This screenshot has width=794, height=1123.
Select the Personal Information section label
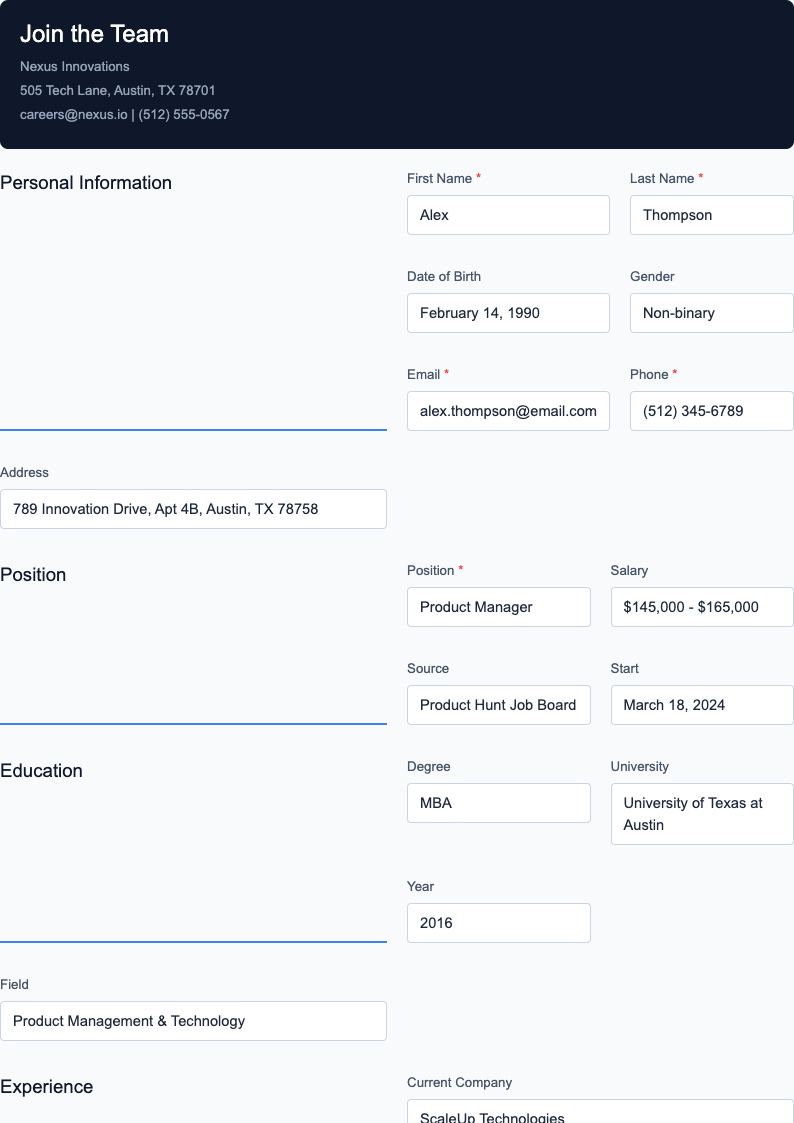[86, 183]
